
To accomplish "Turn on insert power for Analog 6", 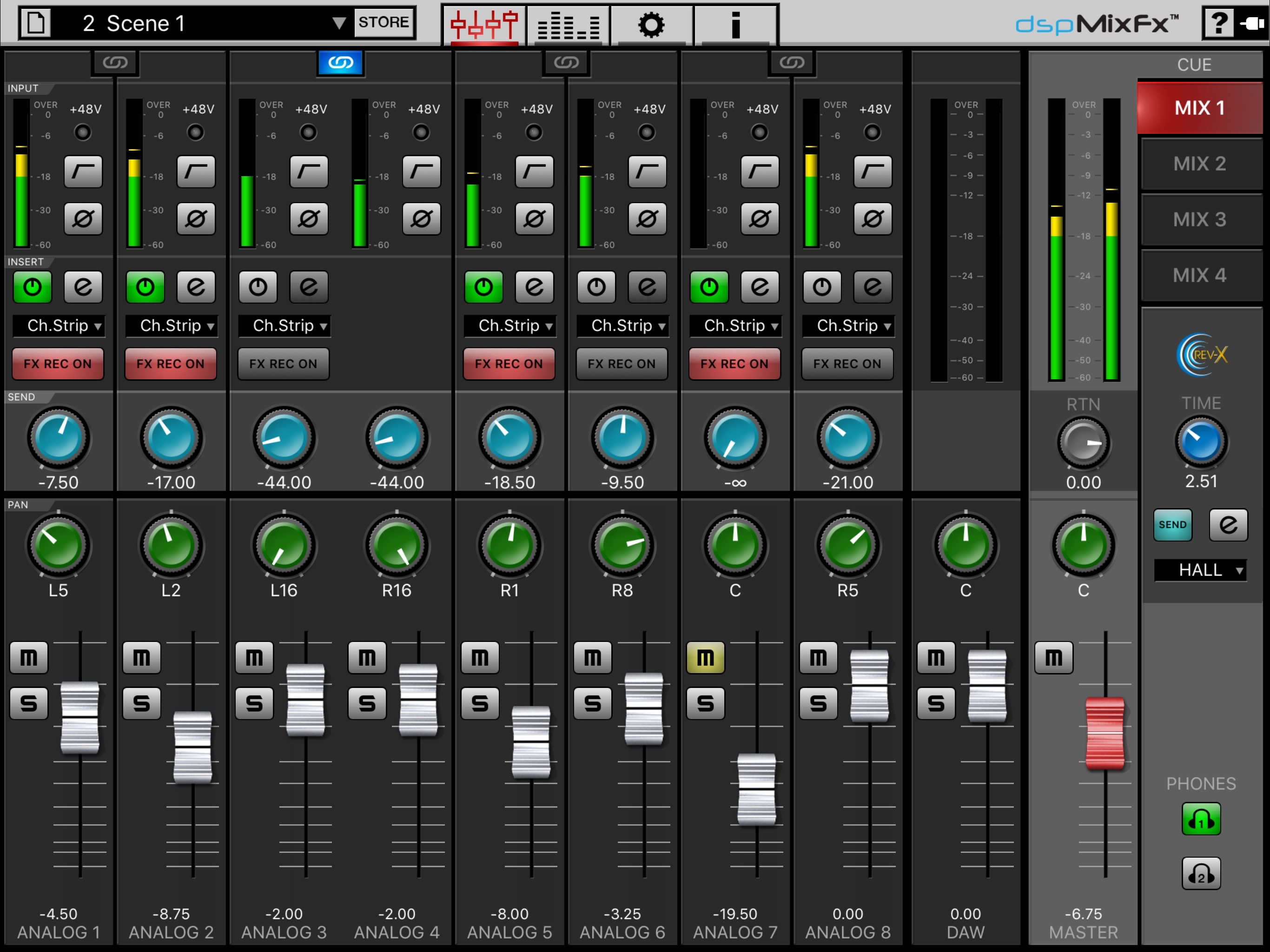I will 596,286.
